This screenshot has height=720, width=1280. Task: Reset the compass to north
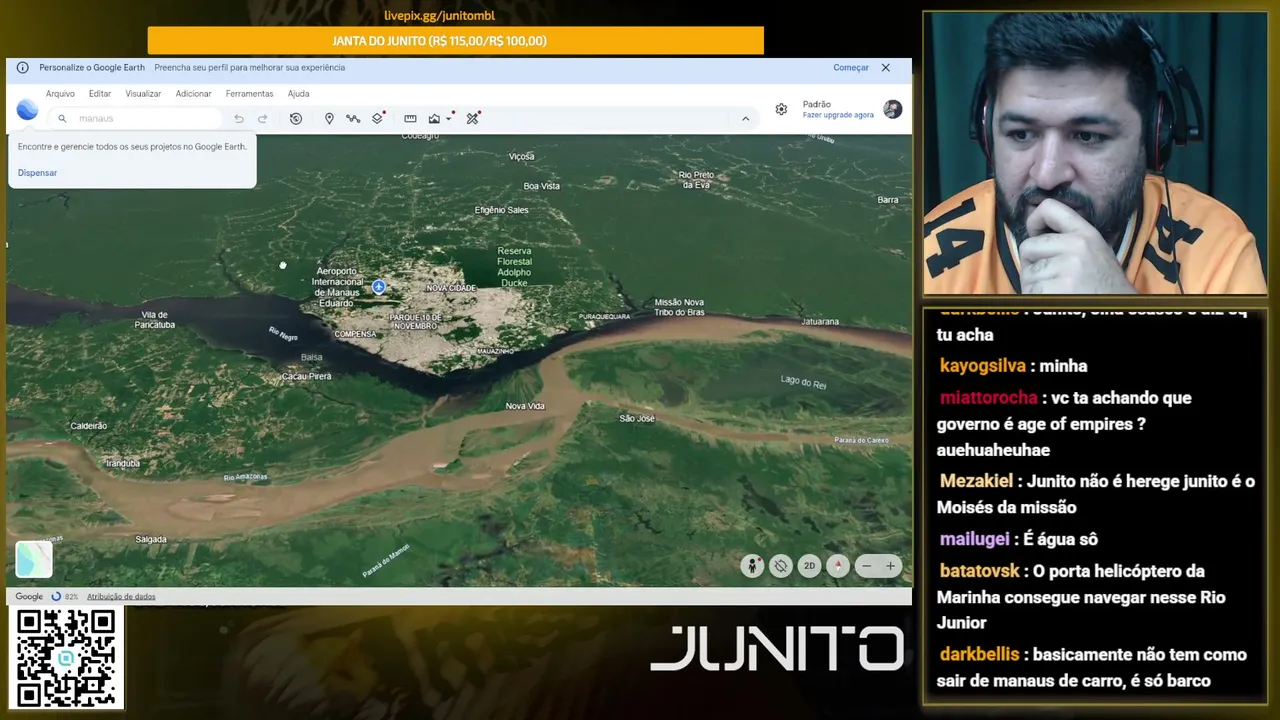tap(838, 566)
